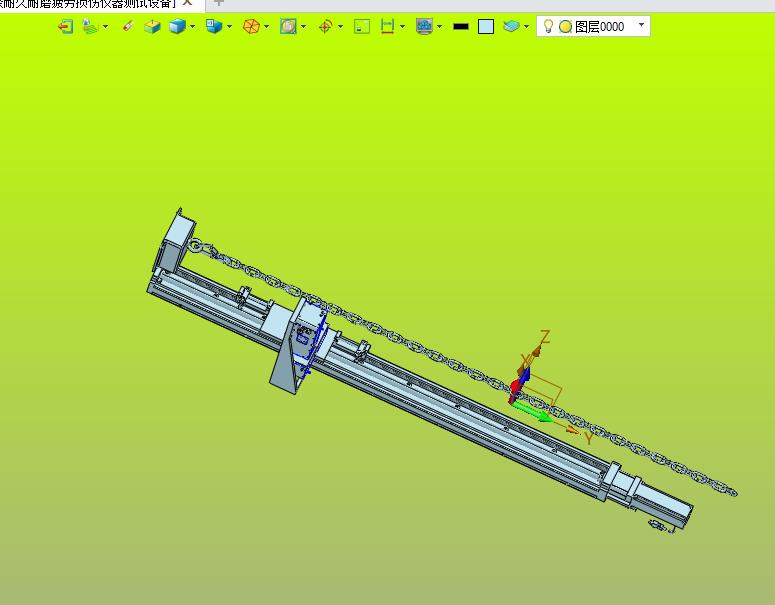The image size is (775, 605).
Task: Select the ring at chain's upper end
Action: (x=195, y=246)
